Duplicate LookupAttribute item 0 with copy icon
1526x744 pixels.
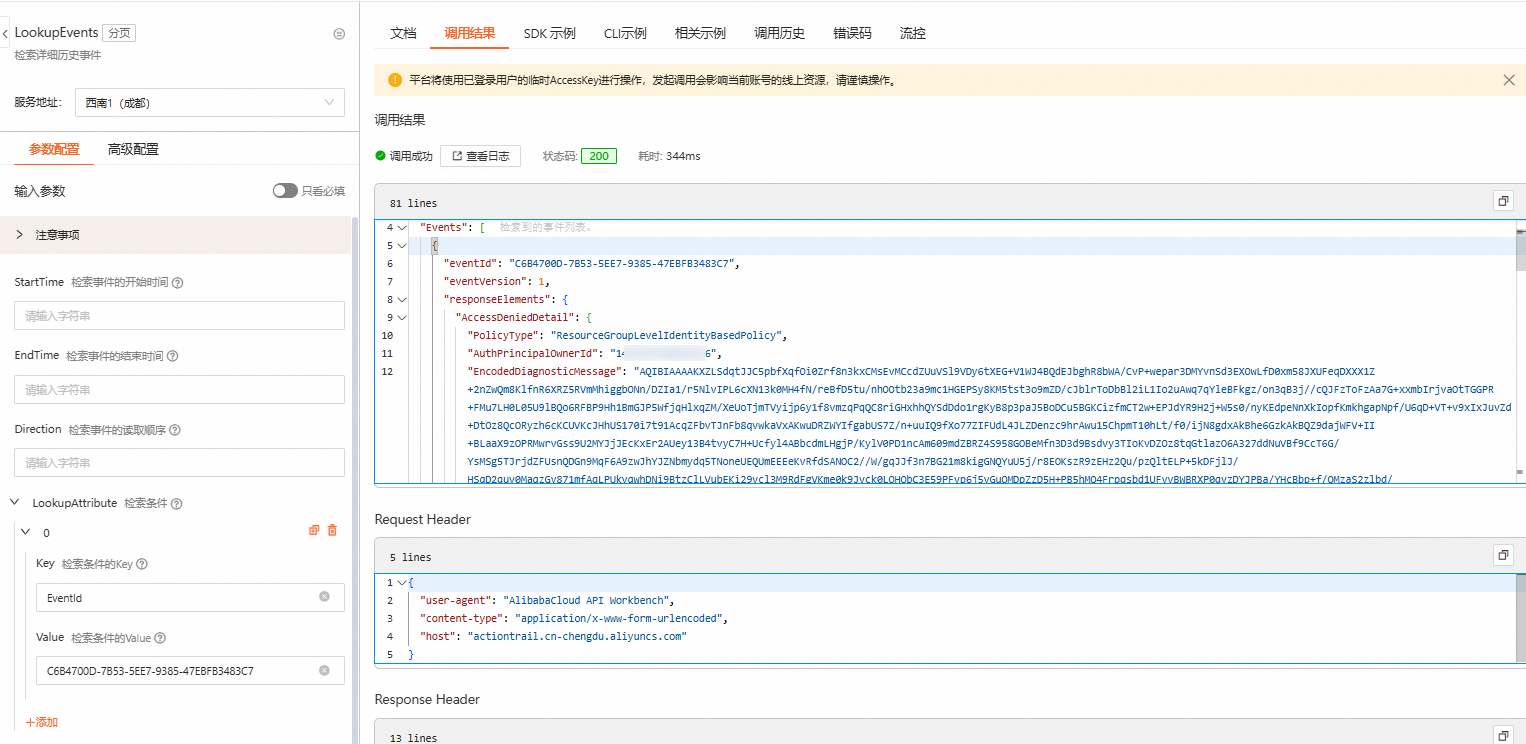[x=314, y=530]
